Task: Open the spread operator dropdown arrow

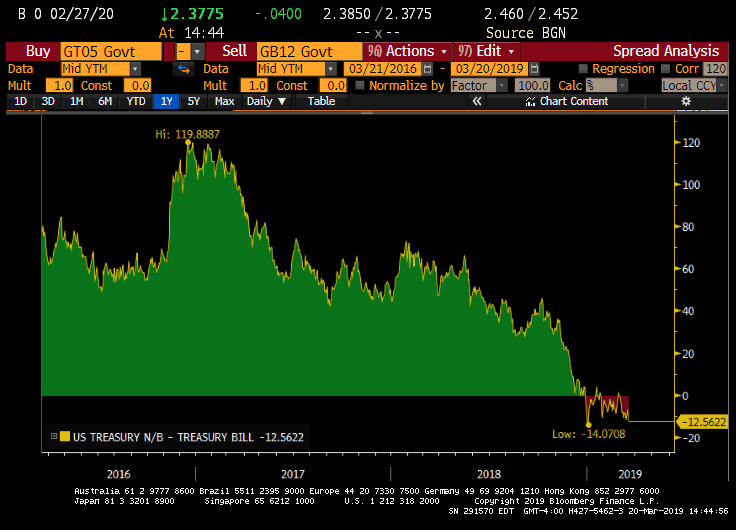Action: point(198,51)
